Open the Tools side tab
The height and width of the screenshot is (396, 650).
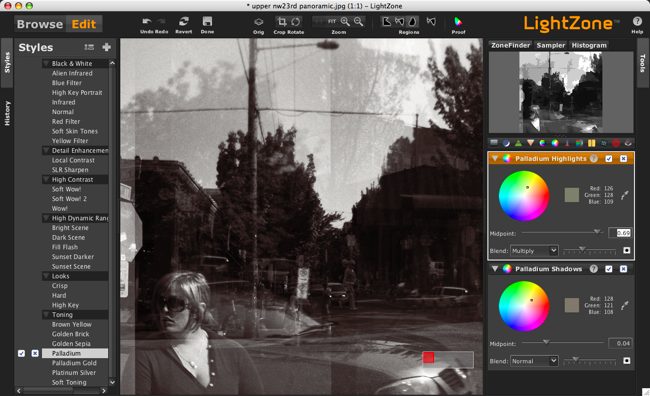pyautogui.click(x=642, y=63)
